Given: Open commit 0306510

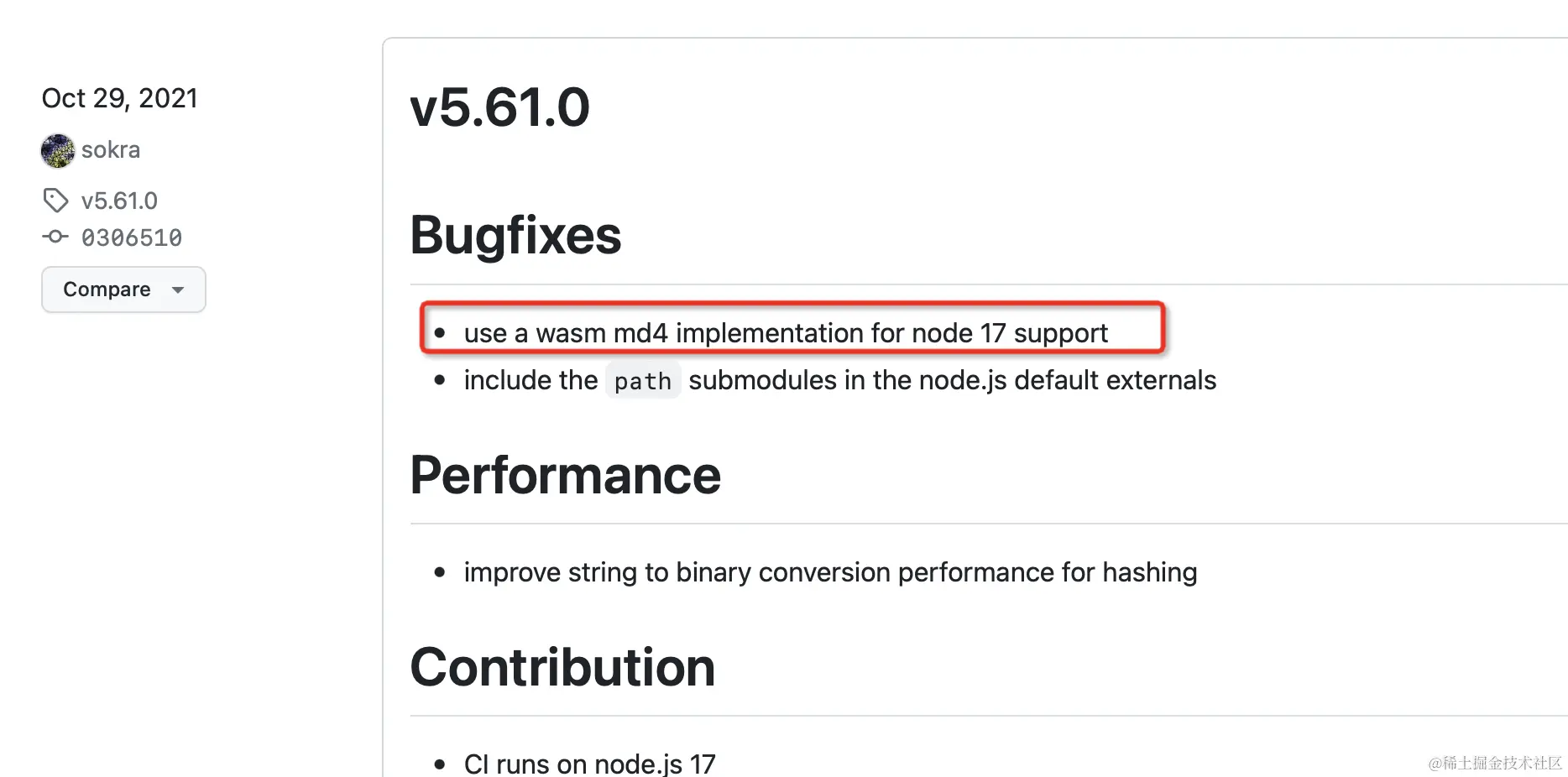Looking at the screenshot, I should tap(132, 238).
